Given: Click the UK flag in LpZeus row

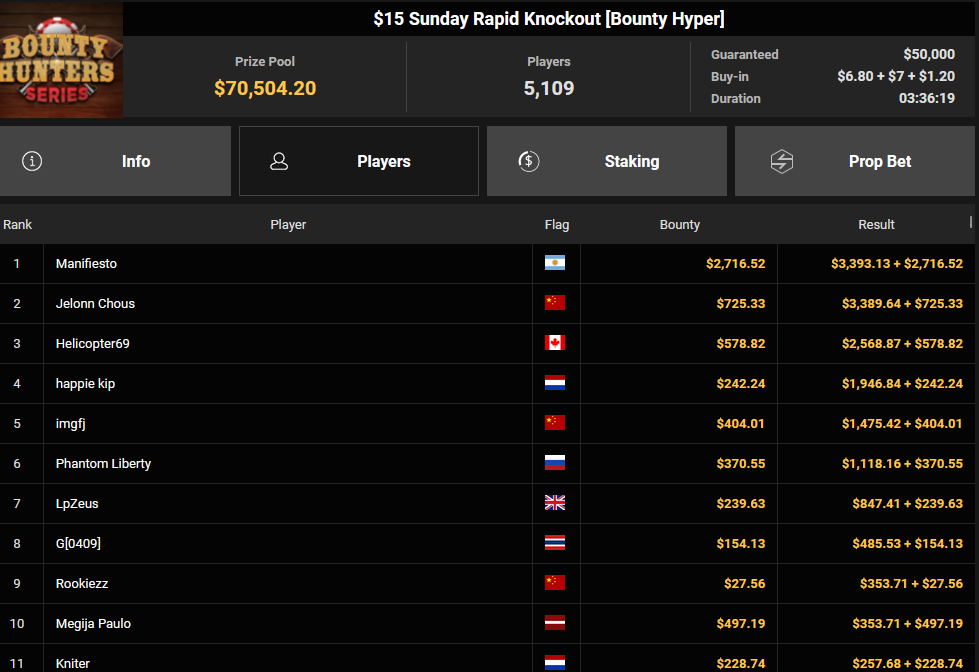Looking at the screenshot, I should pyautogui.click(x=555, y=503).
